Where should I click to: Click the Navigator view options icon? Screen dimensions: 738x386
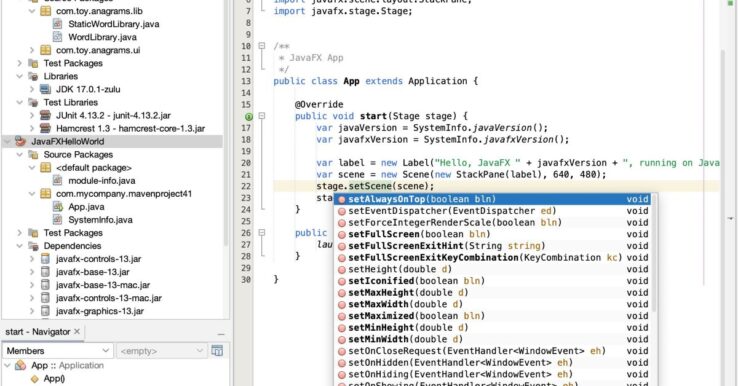217,350
